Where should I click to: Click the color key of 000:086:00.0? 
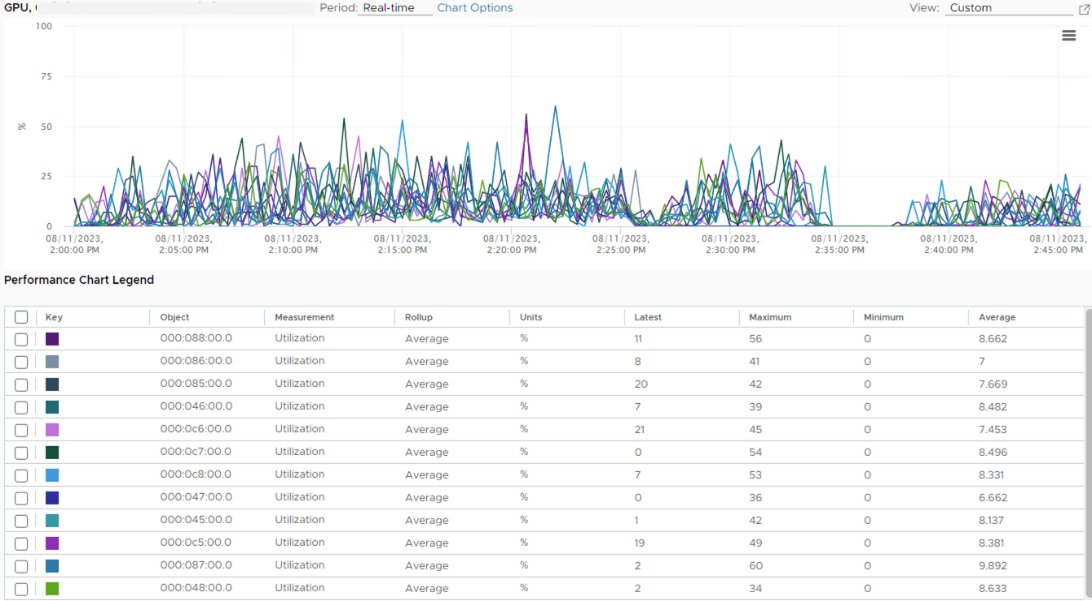pos(52,361)
